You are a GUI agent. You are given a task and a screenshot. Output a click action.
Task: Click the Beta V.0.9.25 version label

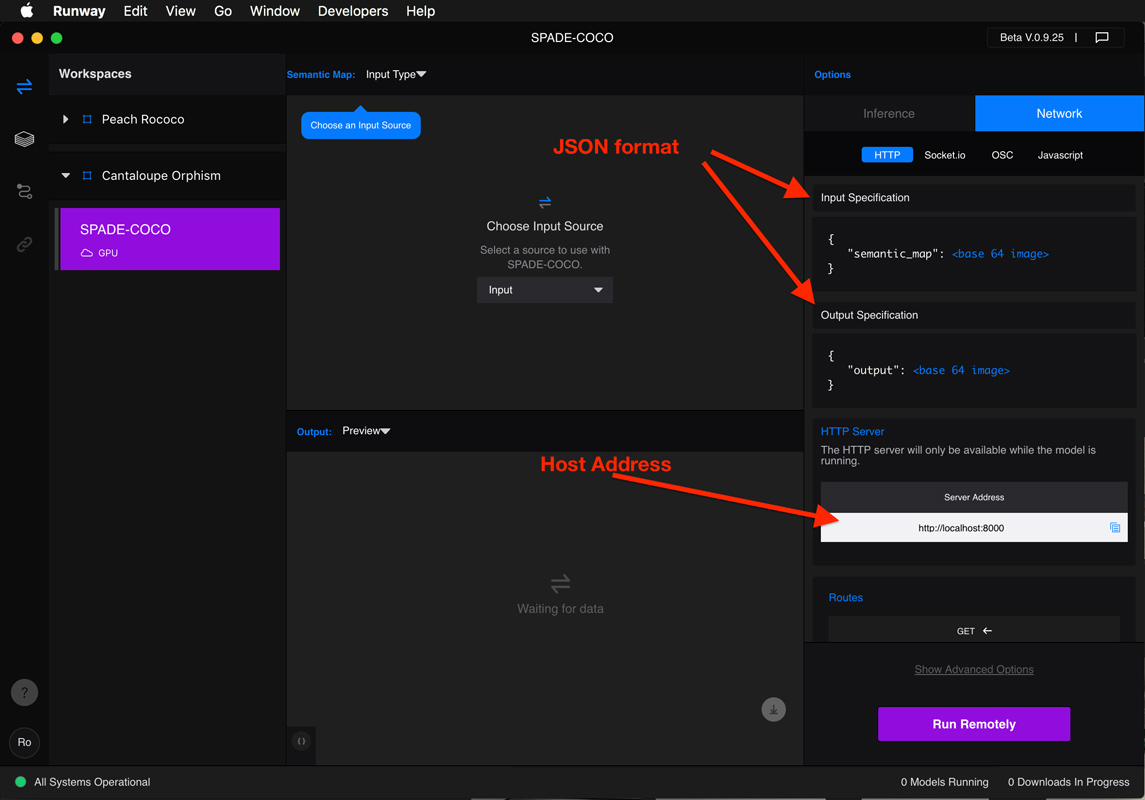[1031, 37]
